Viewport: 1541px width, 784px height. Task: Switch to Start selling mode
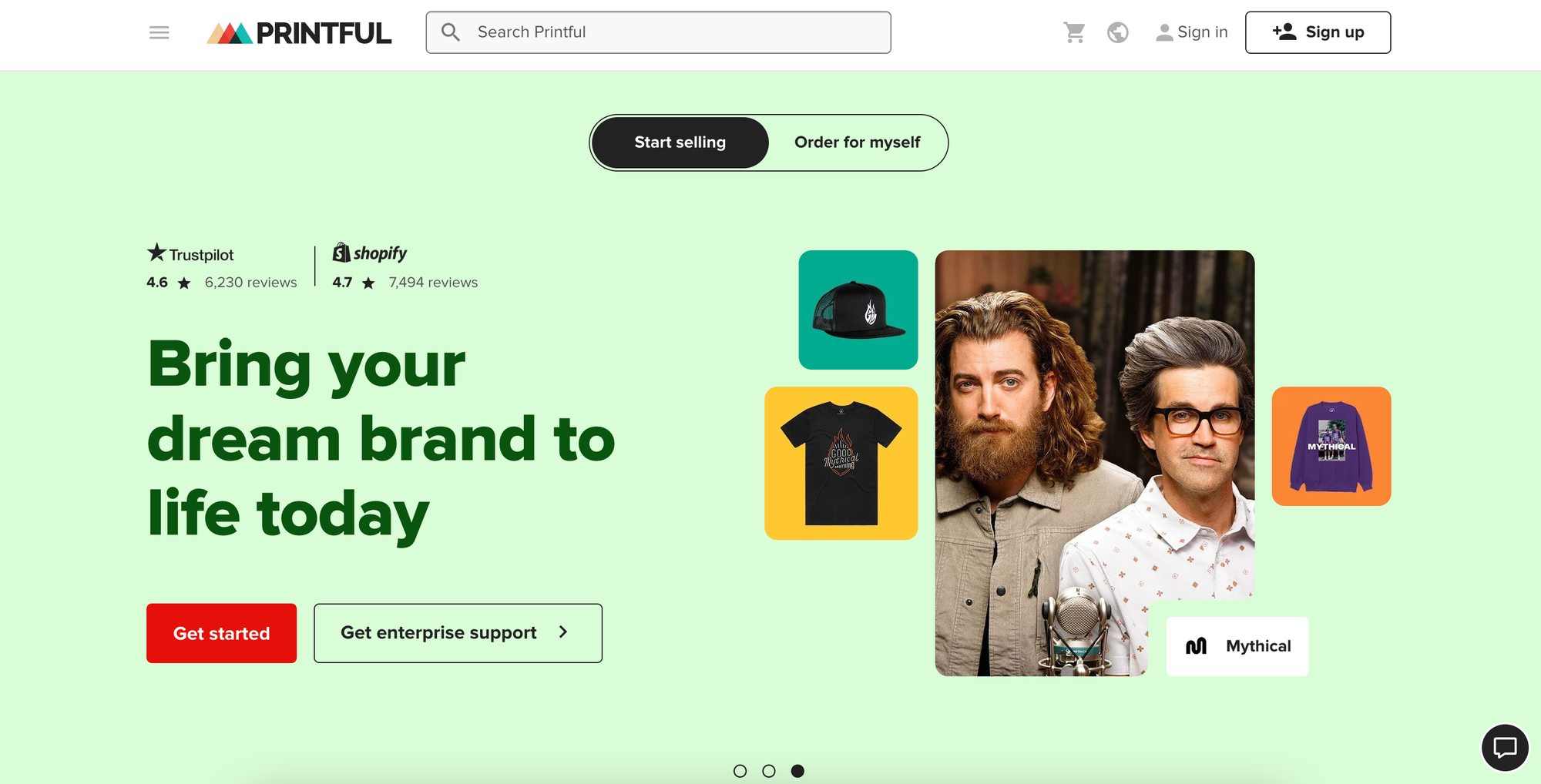(x=680, y=142)
